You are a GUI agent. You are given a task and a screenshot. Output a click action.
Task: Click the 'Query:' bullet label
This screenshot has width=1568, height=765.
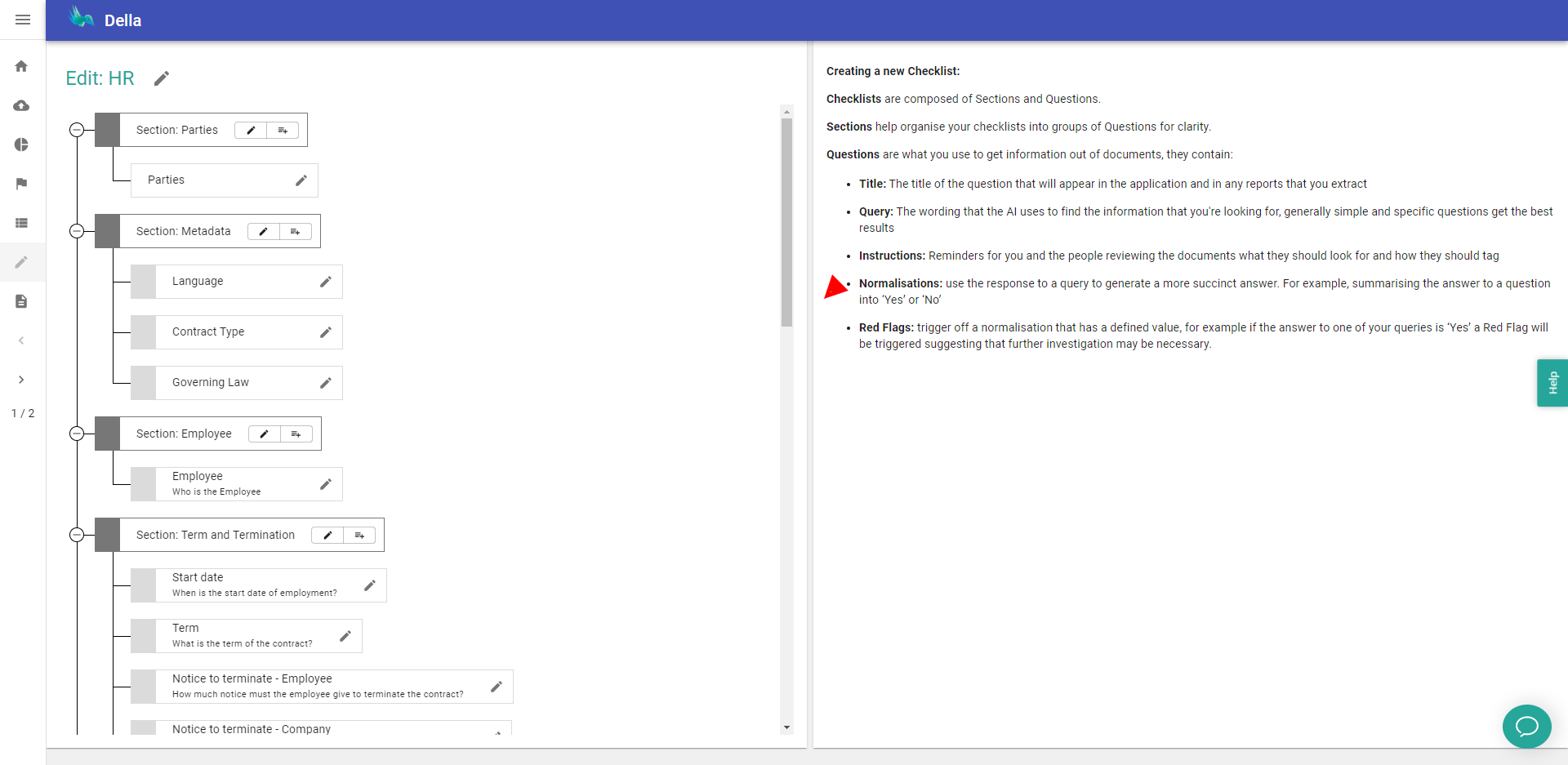[x=876, y=211]
